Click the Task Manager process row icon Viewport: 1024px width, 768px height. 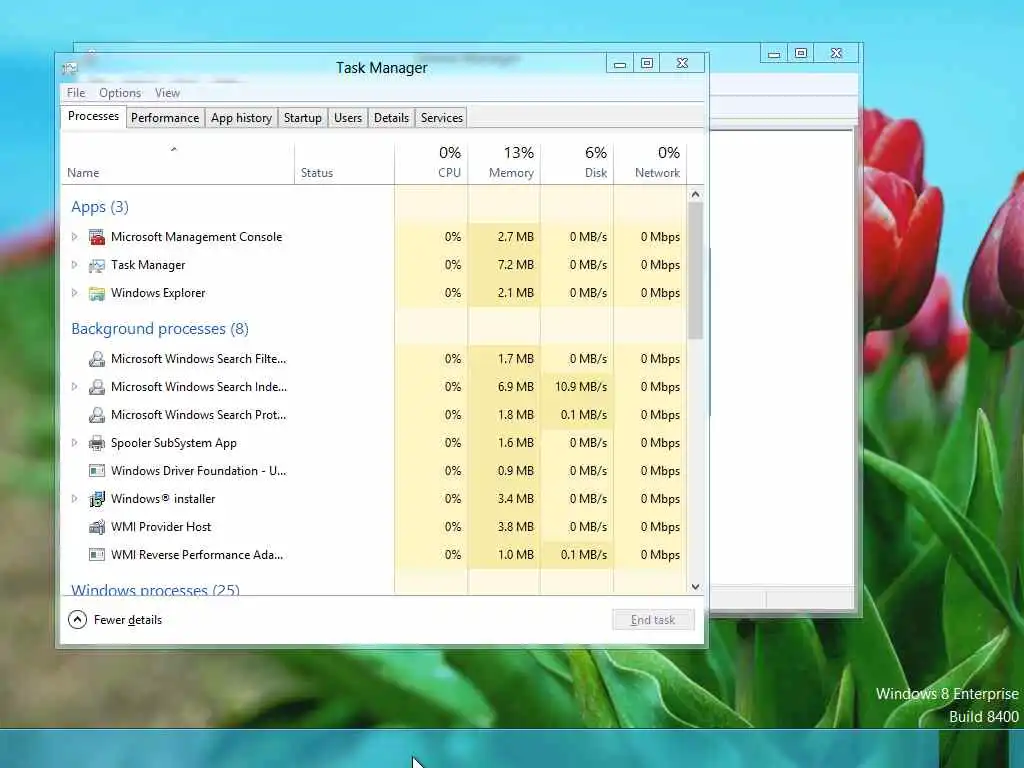point(97,265)
